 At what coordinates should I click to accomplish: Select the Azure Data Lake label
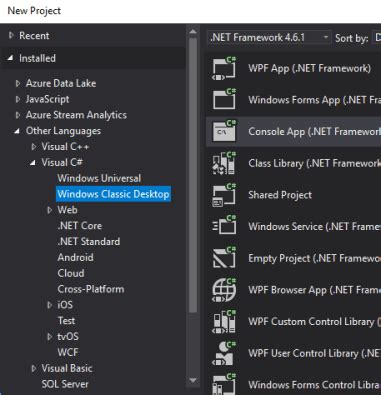[x=61, y=83]
